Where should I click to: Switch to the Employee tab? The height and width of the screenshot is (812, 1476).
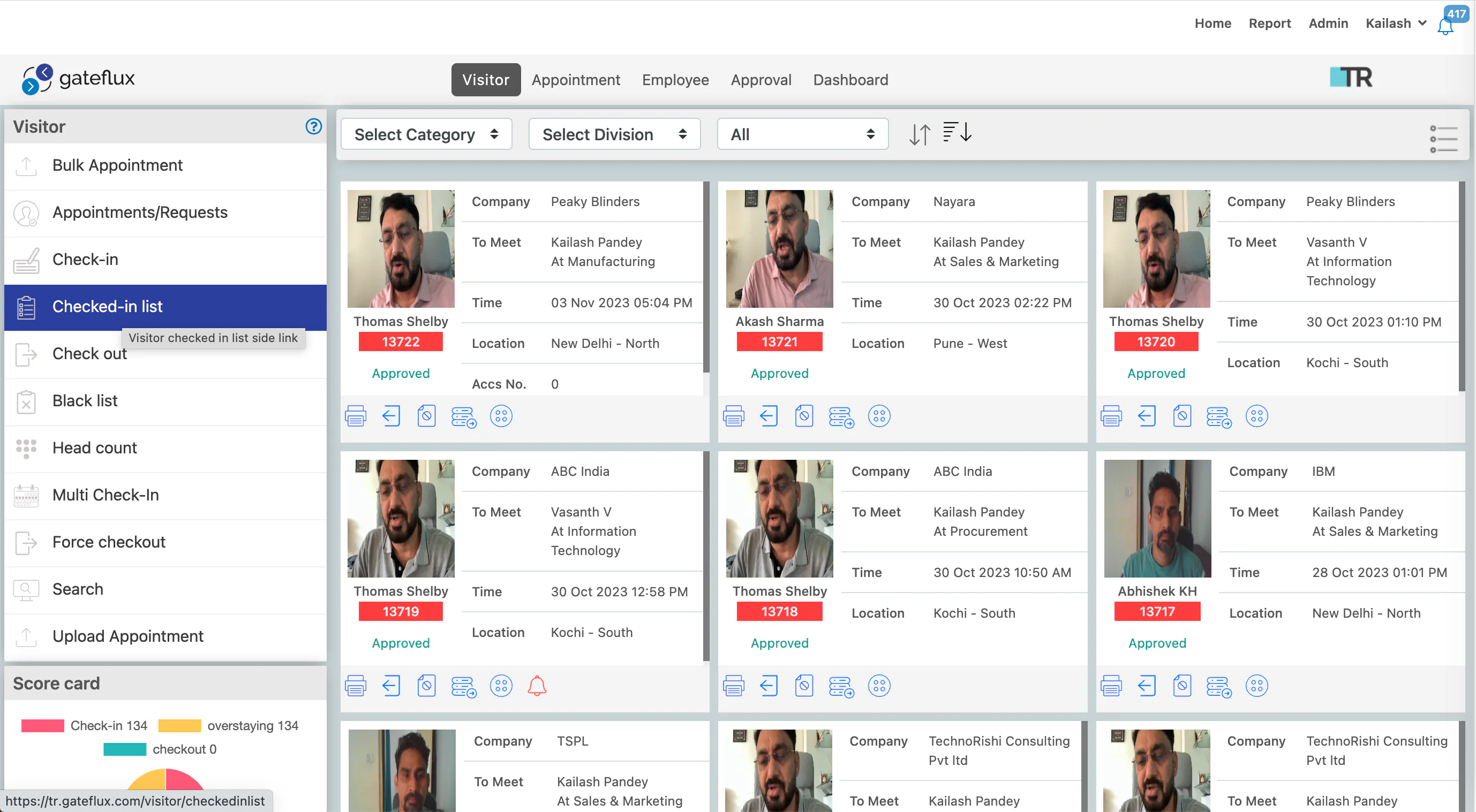tap(675, 80)
